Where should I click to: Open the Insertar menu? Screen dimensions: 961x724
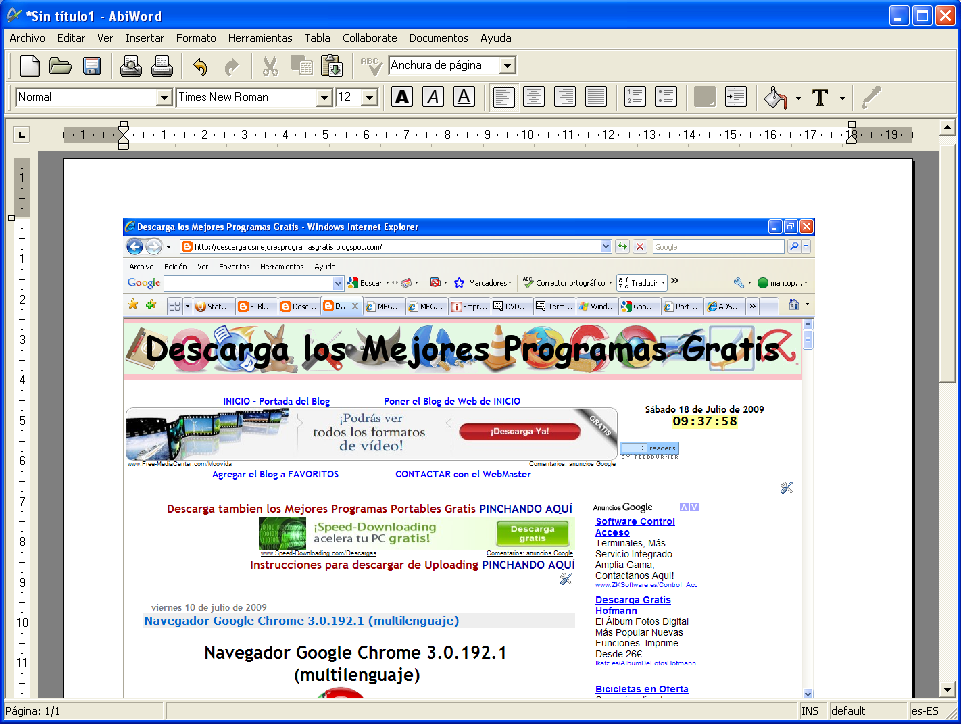(145, 38)
